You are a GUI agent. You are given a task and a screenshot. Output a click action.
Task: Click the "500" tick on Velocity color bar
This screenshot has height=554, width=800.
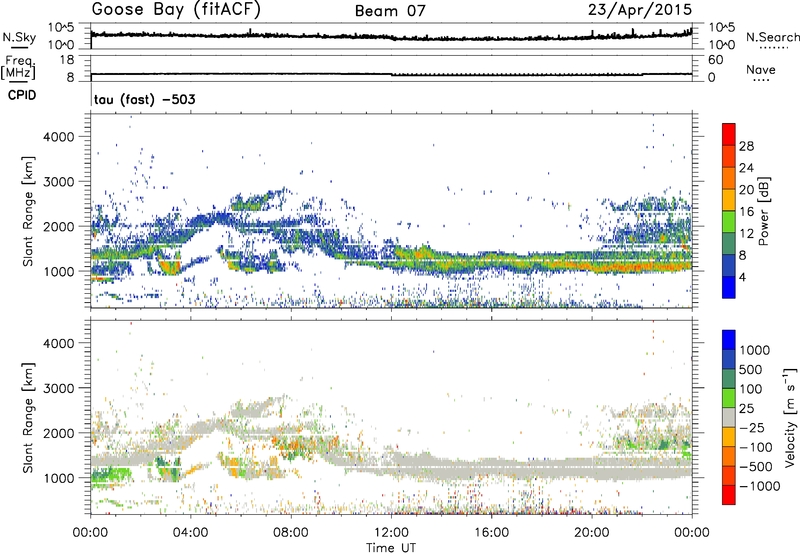coord(751,369)
